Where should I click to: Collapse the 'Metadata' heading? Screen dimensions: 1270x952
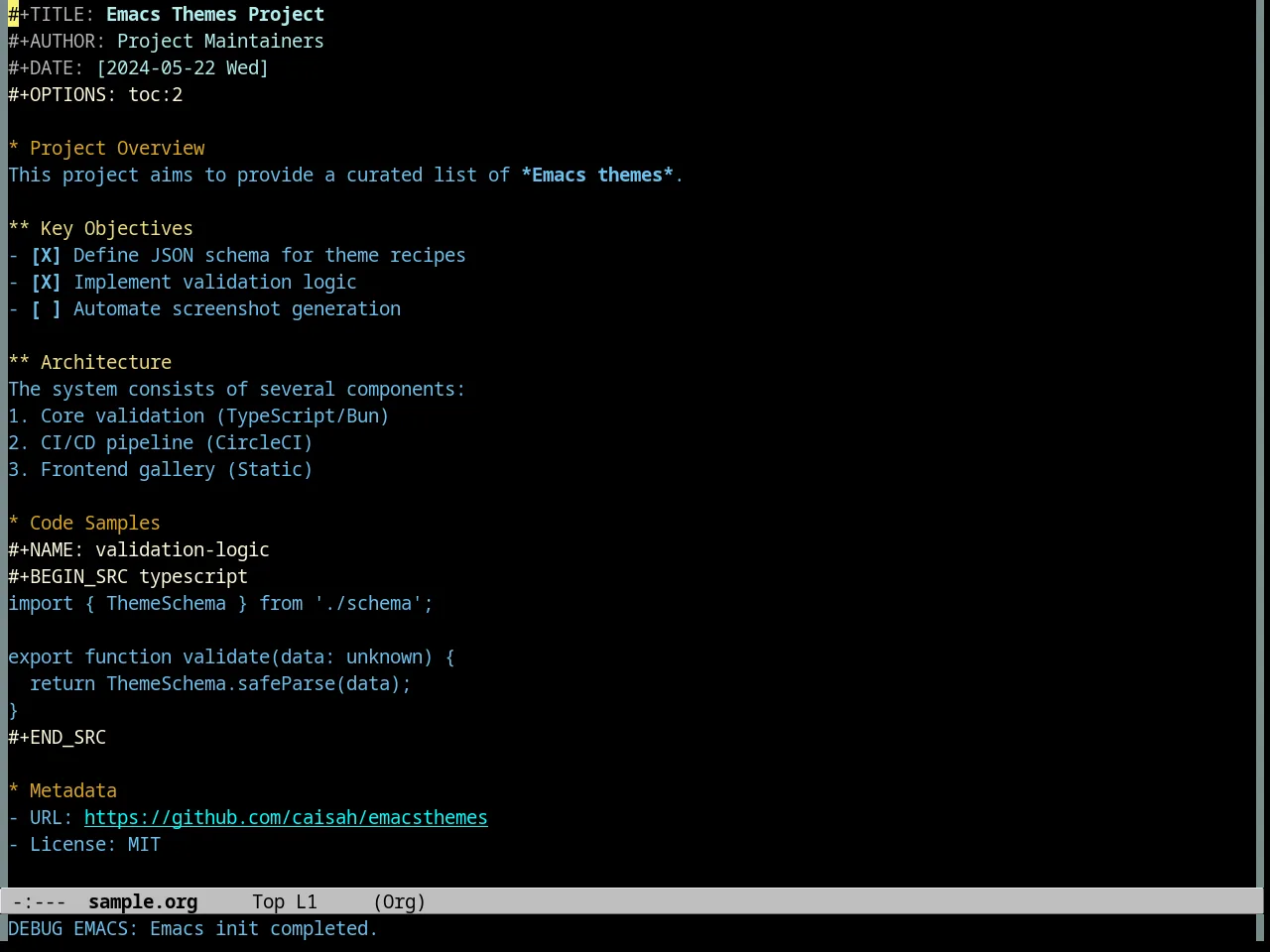coord(63,791)
